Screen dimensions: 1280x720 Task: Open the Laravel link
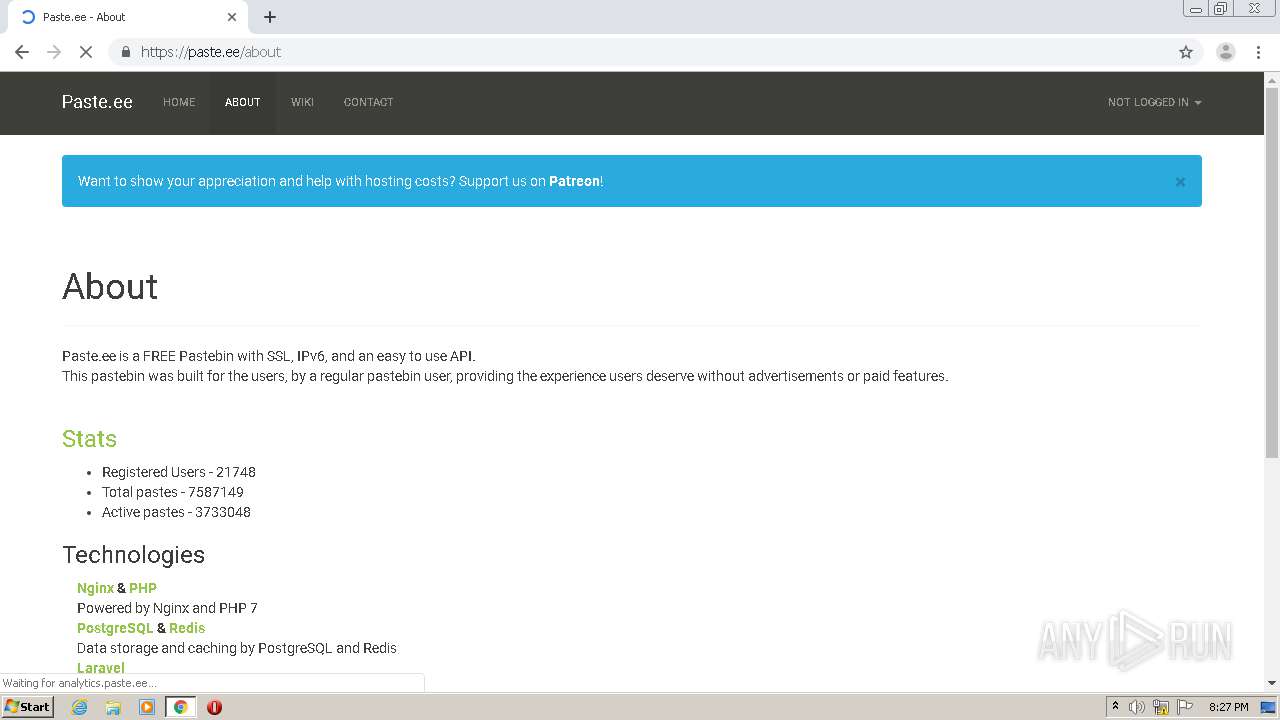coord(101,668)
